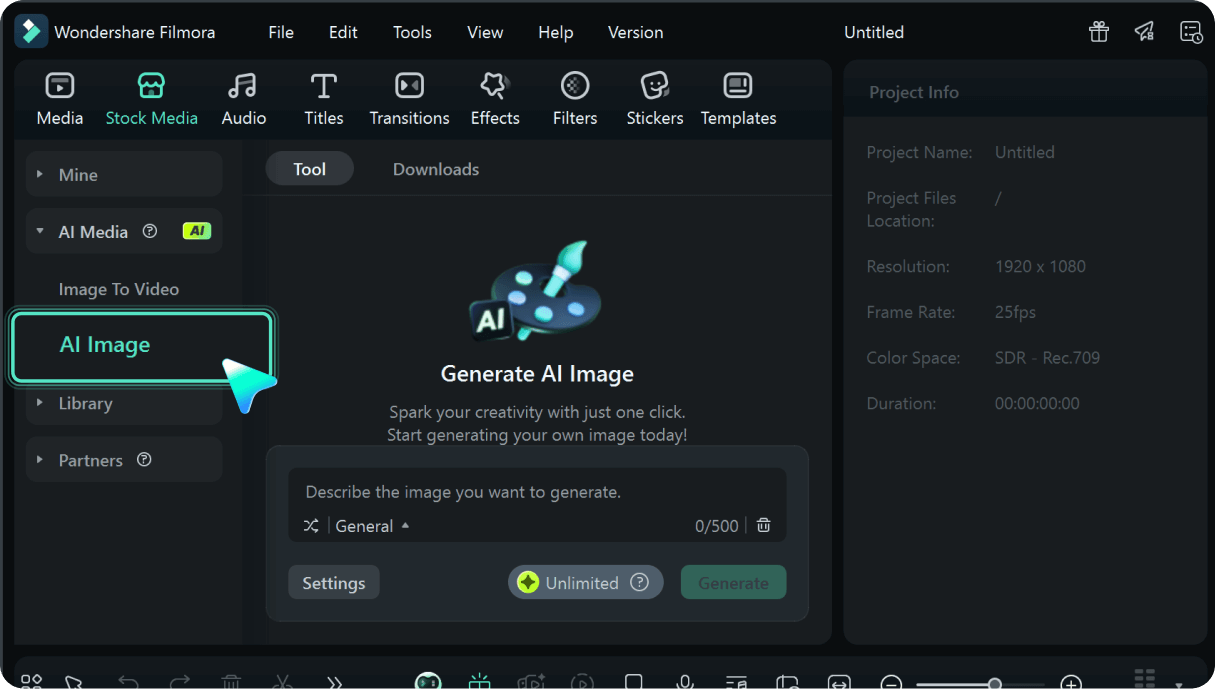Click the question mark next to Unlimited
Image resolution: width=1215 pixels, height=689 pixels.
tap(640, 582)
